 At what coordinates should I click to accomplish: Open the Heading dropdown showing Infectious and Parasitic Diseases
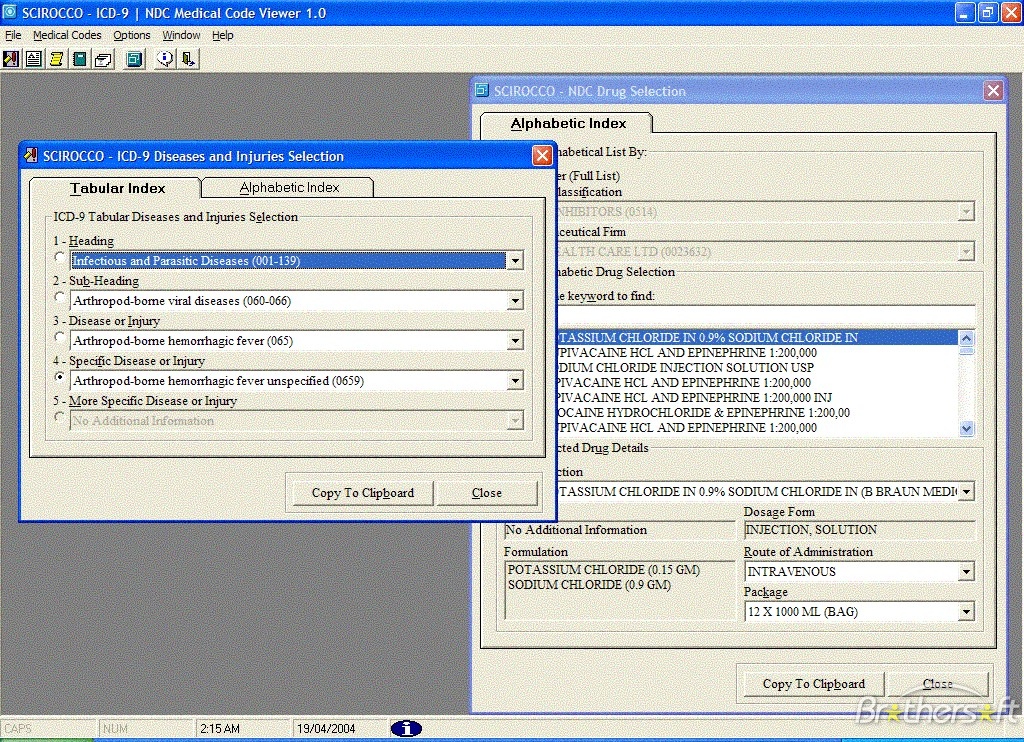[515, 261]
